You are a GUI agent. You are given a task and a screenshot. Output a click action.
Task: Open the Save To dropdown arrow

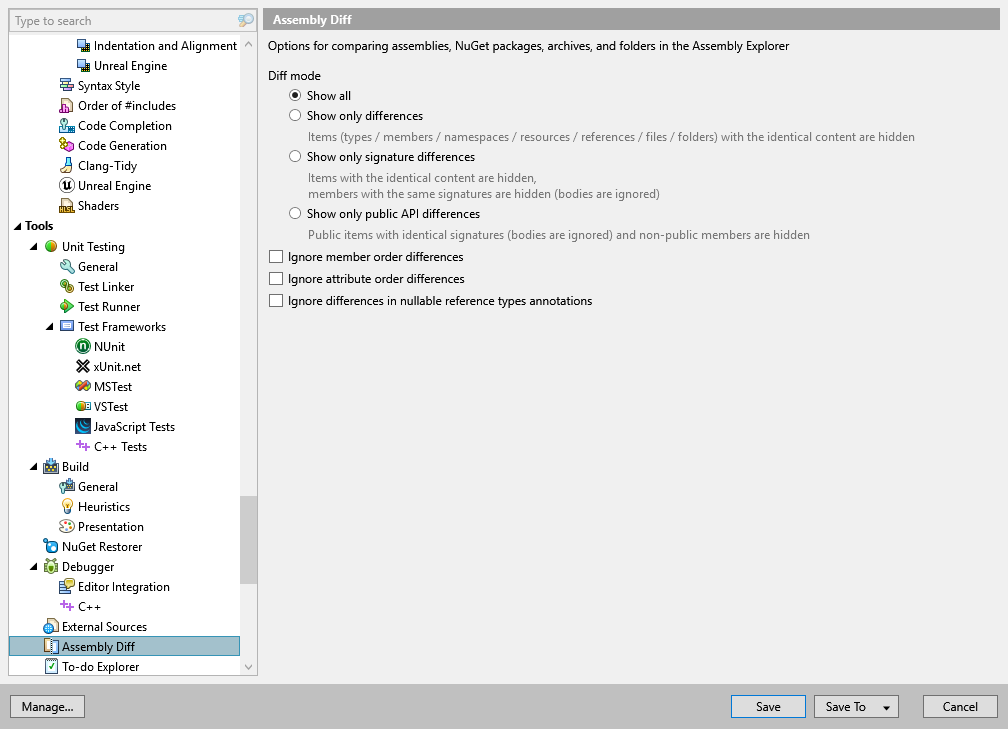click(885, 706)
